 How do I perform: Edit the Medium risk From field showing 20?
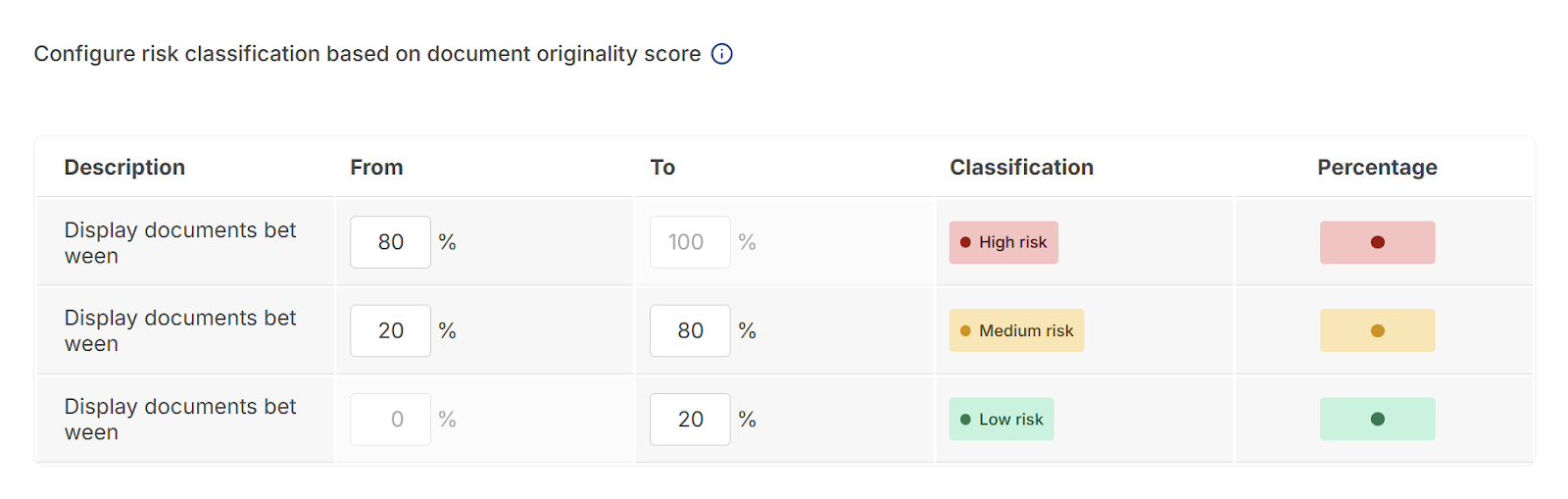pyautogui.click(x=390, y=330)
